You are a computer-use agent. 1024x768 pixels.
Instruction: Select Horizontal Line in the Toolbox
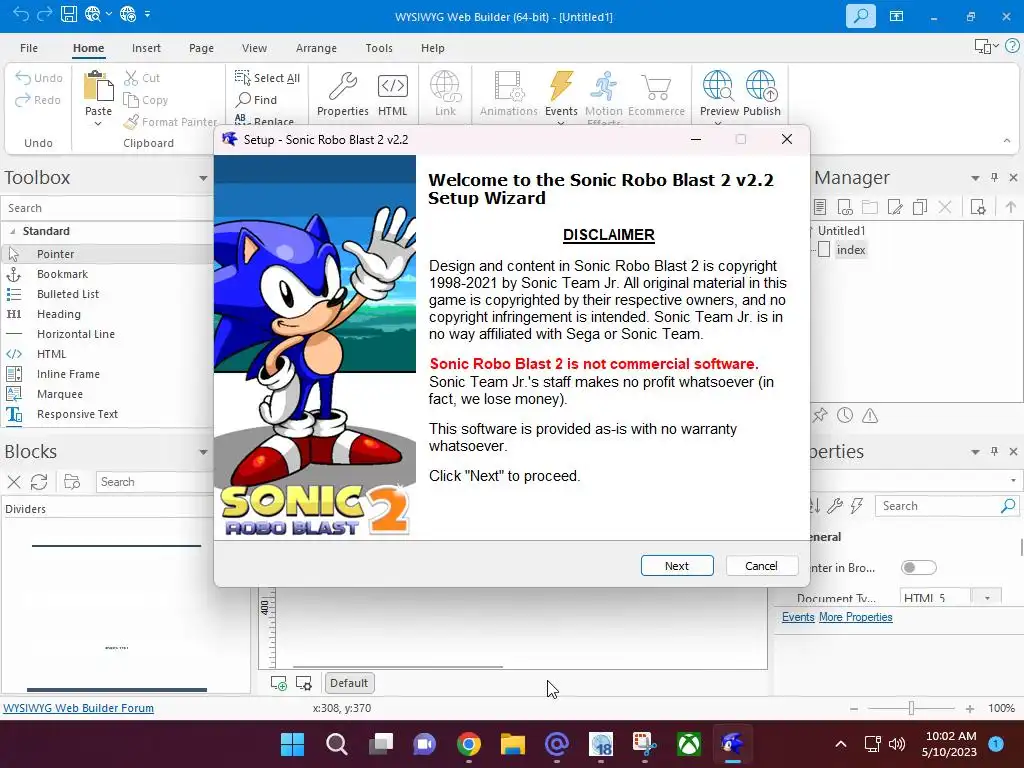[108, 334]
